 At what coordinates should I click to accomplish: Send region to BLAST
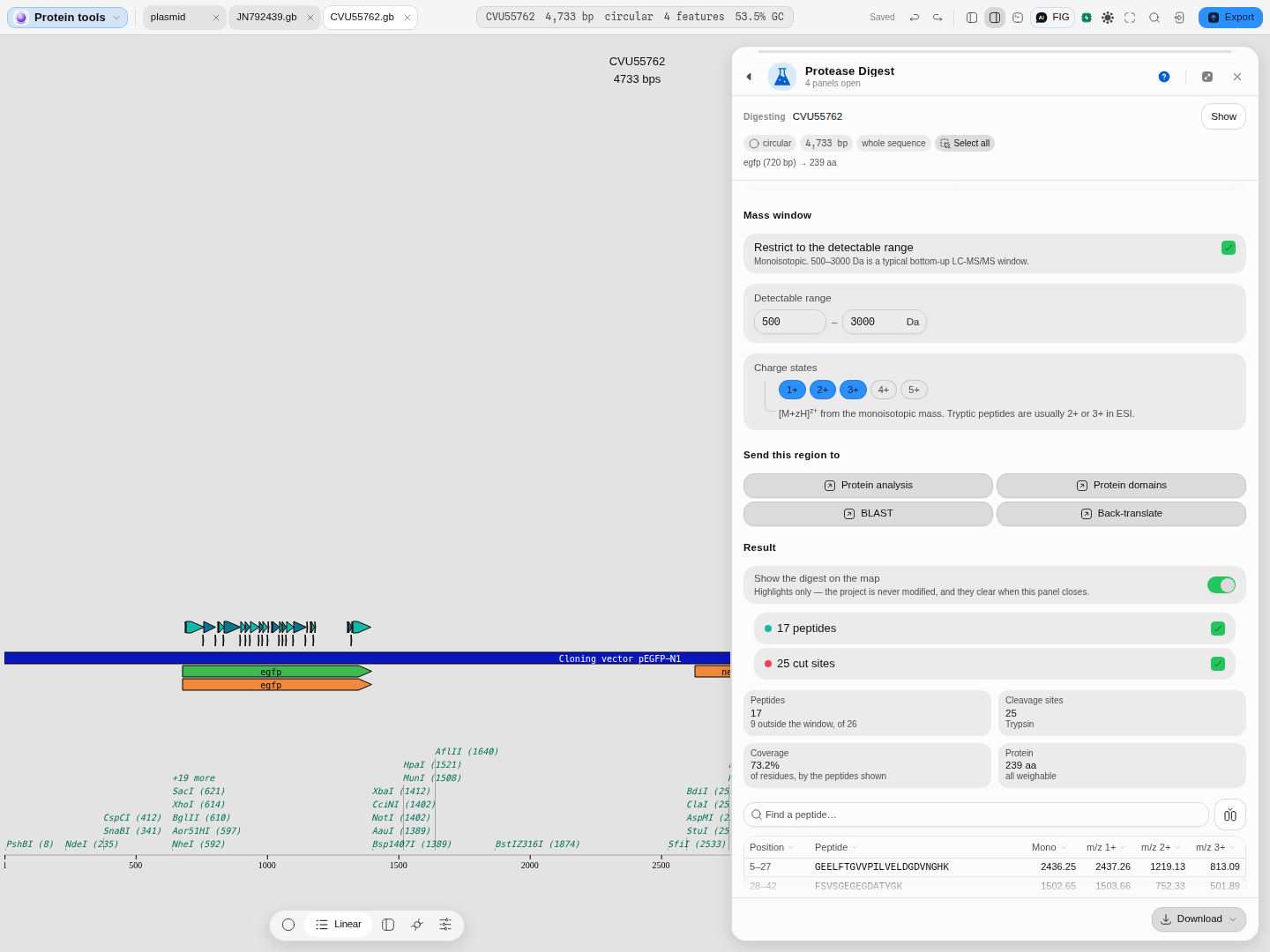[x=868, y=514]
